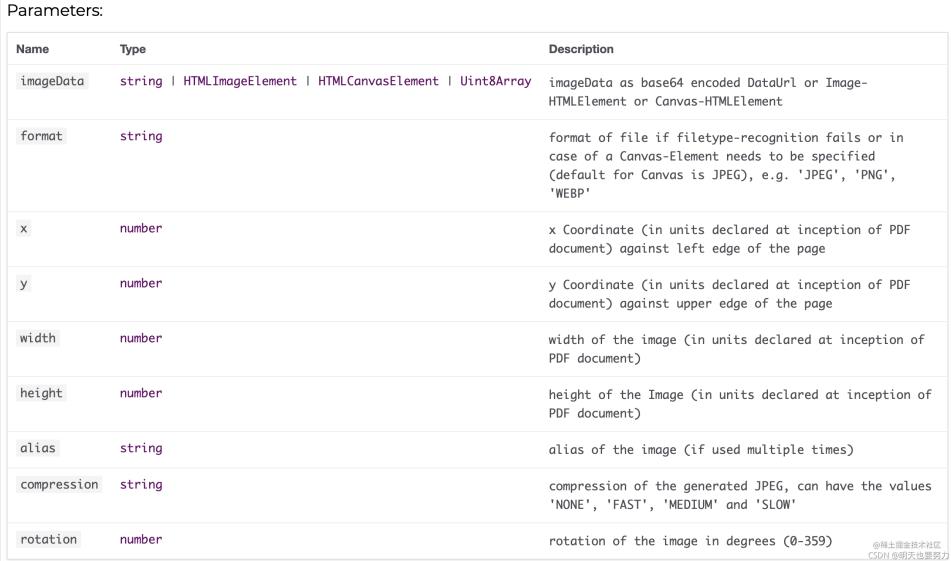
Task: Select the Uint8Array type link
Action: click(495, 81)
